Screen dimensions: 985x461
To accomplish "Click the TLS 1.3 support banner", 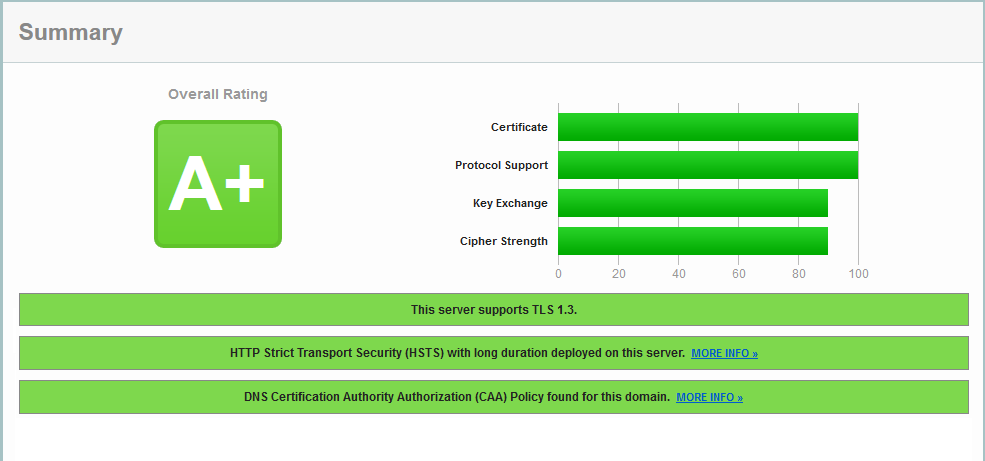I will coord(494,310).
